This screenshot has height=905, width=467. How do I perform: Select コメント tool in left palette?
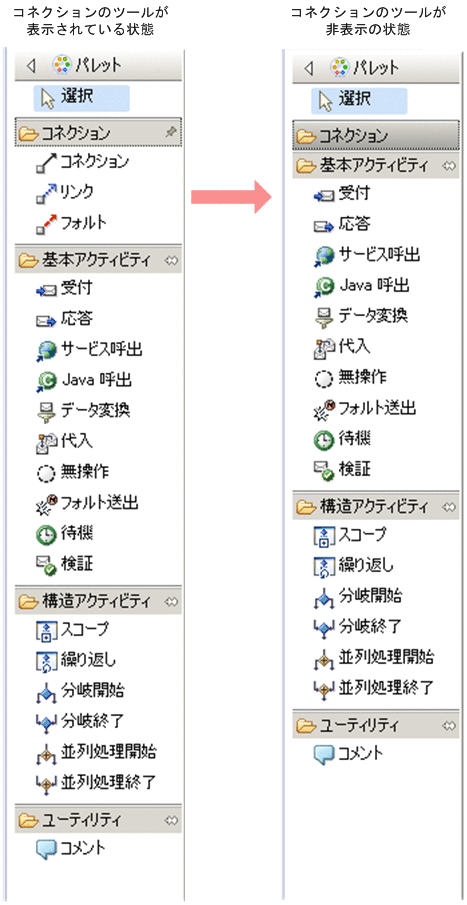click(70, 848)
